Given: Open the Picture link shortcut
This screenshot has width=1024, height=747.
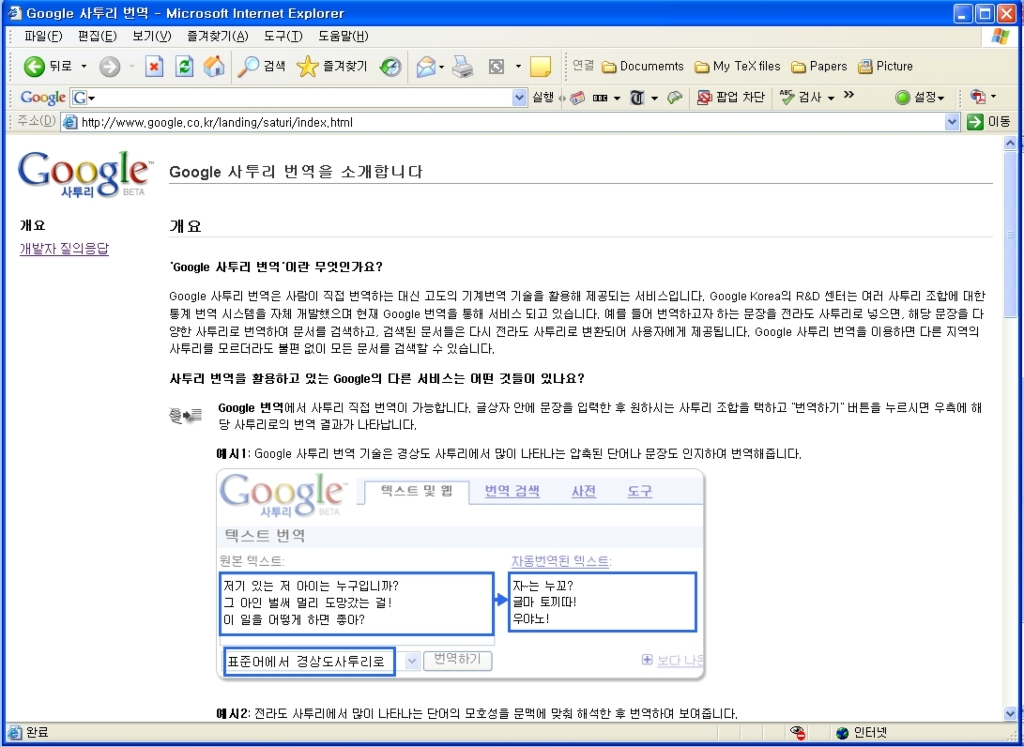Looking at the screenshot, I should pos(886,66).
